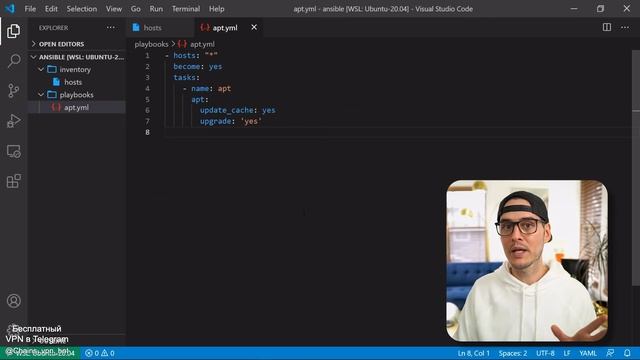Screen dimensions: 640x360
Task: Minimize the VS Code window
Action: point(574,9)
